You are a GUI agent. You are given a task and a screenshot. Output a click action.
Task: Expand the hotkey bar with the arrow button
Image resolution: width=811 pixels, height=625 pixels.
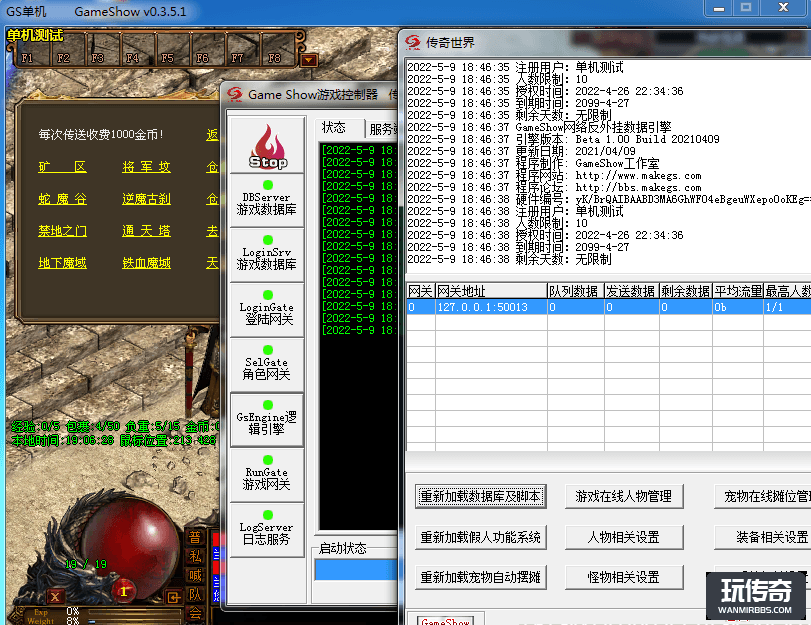tap(308, 61)
